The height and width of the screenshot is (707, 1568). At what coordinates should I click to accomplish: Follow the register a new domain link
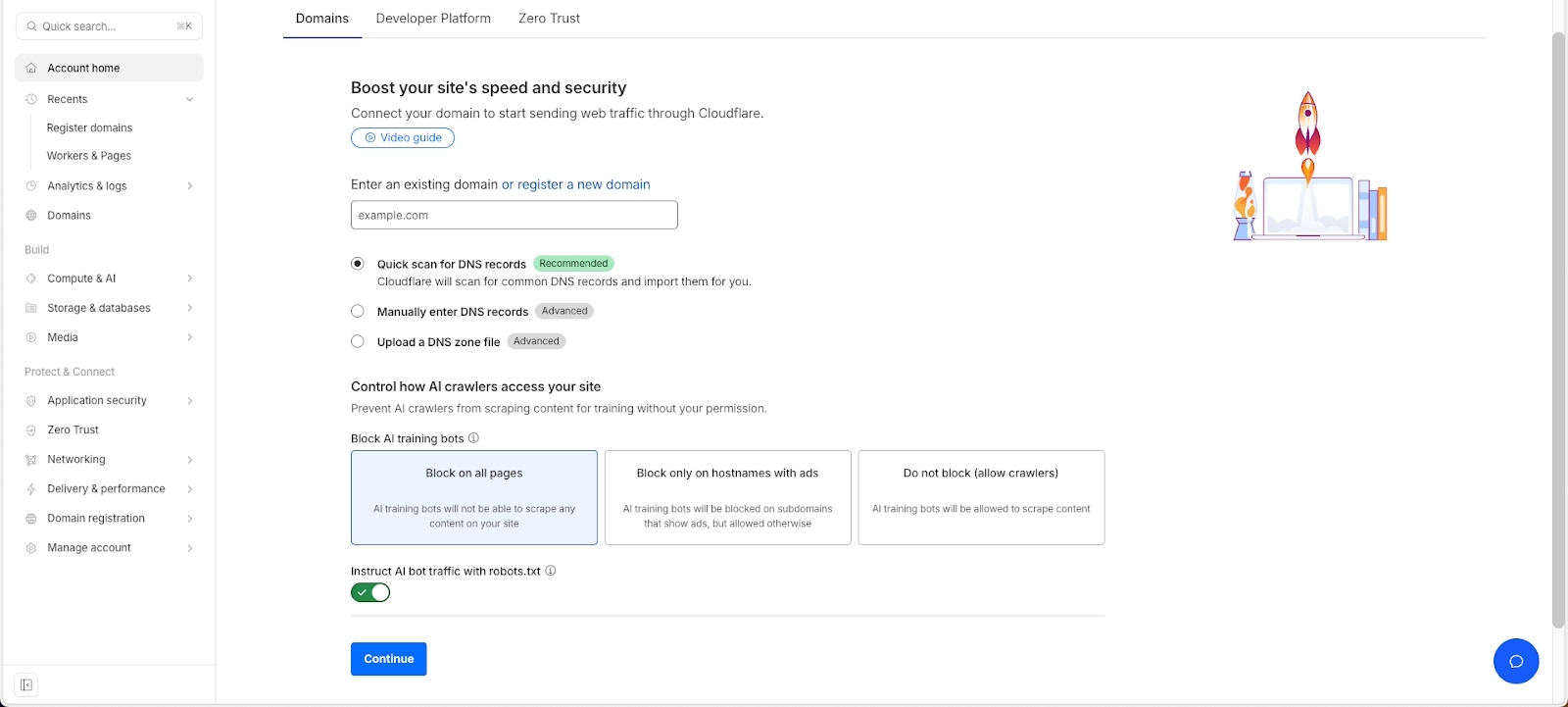coord(576,184)
